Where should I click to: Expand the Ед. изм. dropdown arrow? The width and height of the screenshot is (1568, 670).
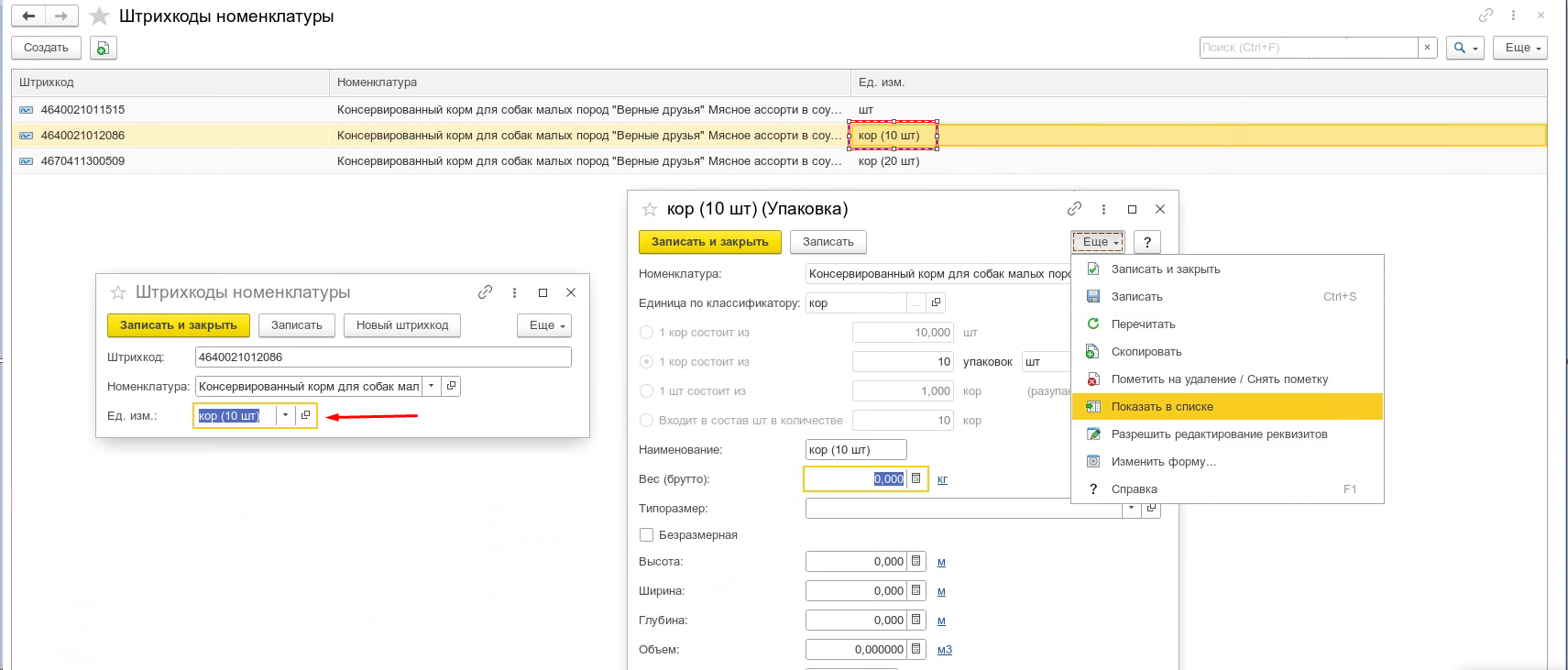[x=286, y=415]
